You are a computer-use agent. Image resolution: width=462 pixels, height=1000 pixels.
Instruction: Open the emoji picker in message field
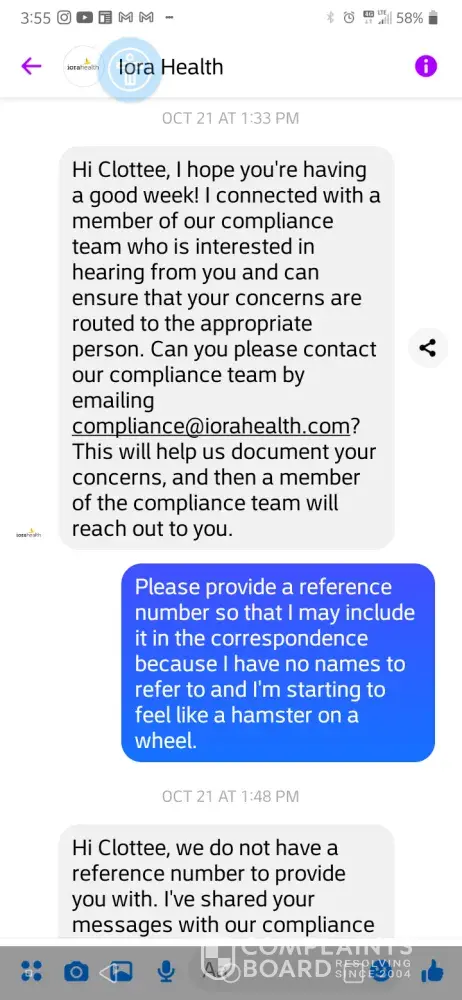(x=383, y=971)
